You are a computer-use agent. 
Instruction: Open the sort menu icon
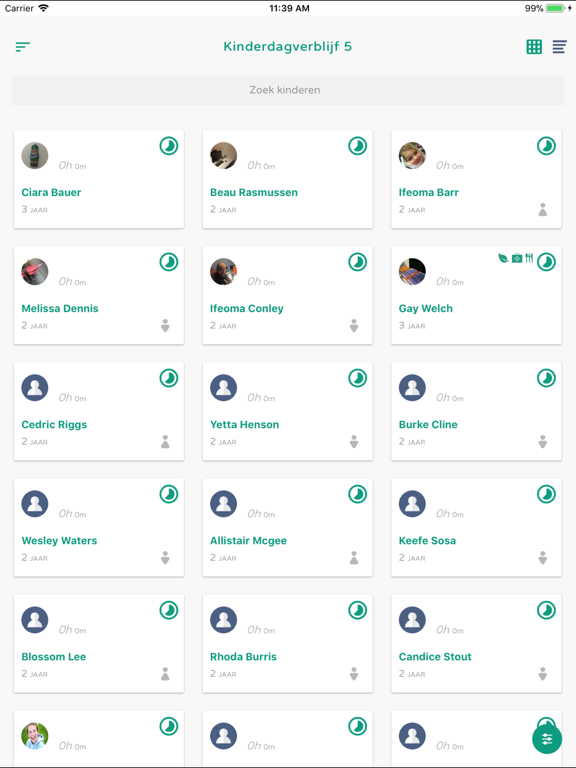[23, 47]
